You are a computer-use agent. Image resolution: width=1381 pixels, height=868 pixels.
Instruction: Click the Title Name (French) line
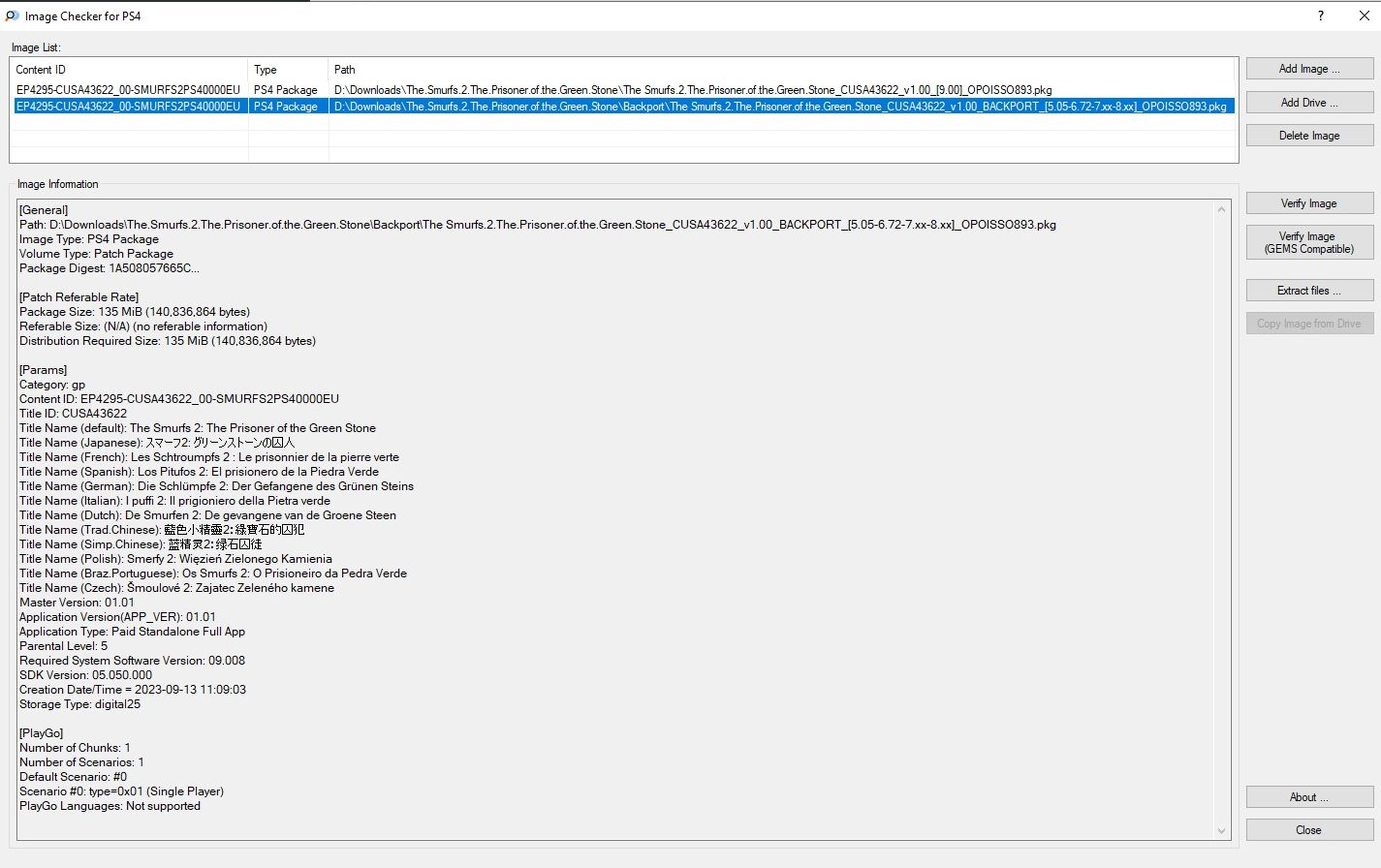point(209,457)
